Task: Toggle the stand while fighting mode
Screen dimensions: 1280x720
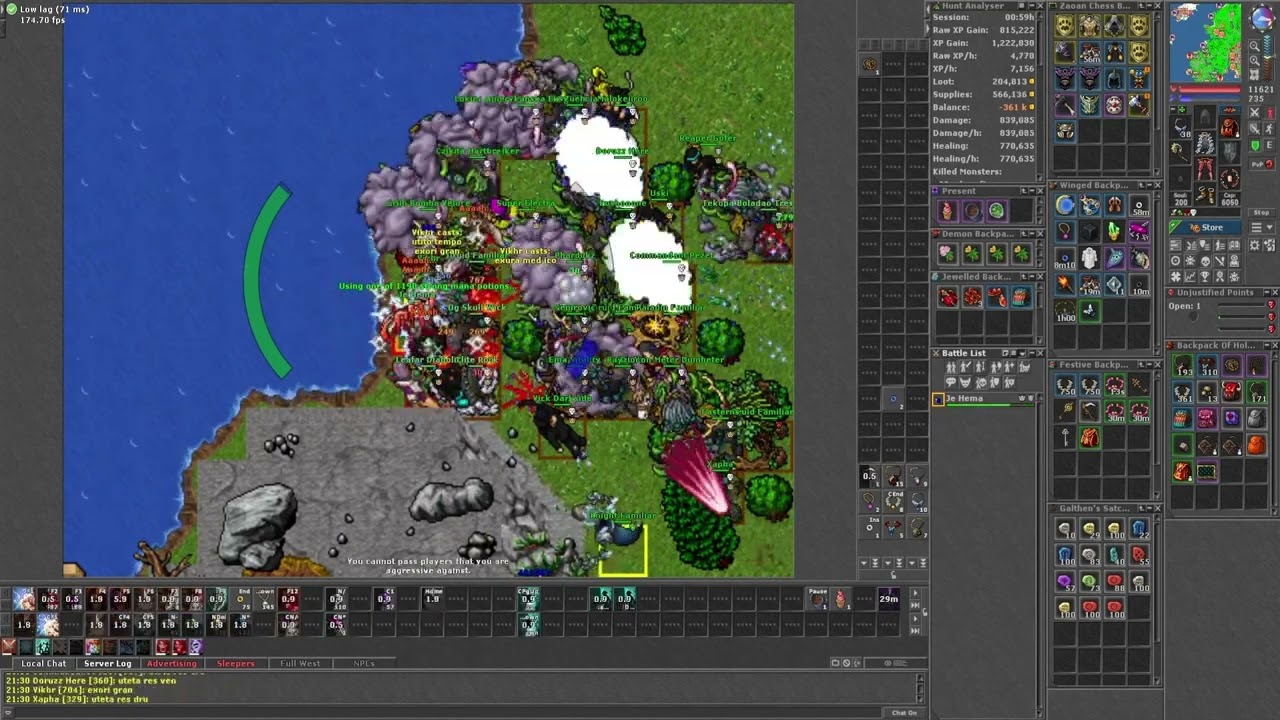Action: click(x=1269, y=112)
